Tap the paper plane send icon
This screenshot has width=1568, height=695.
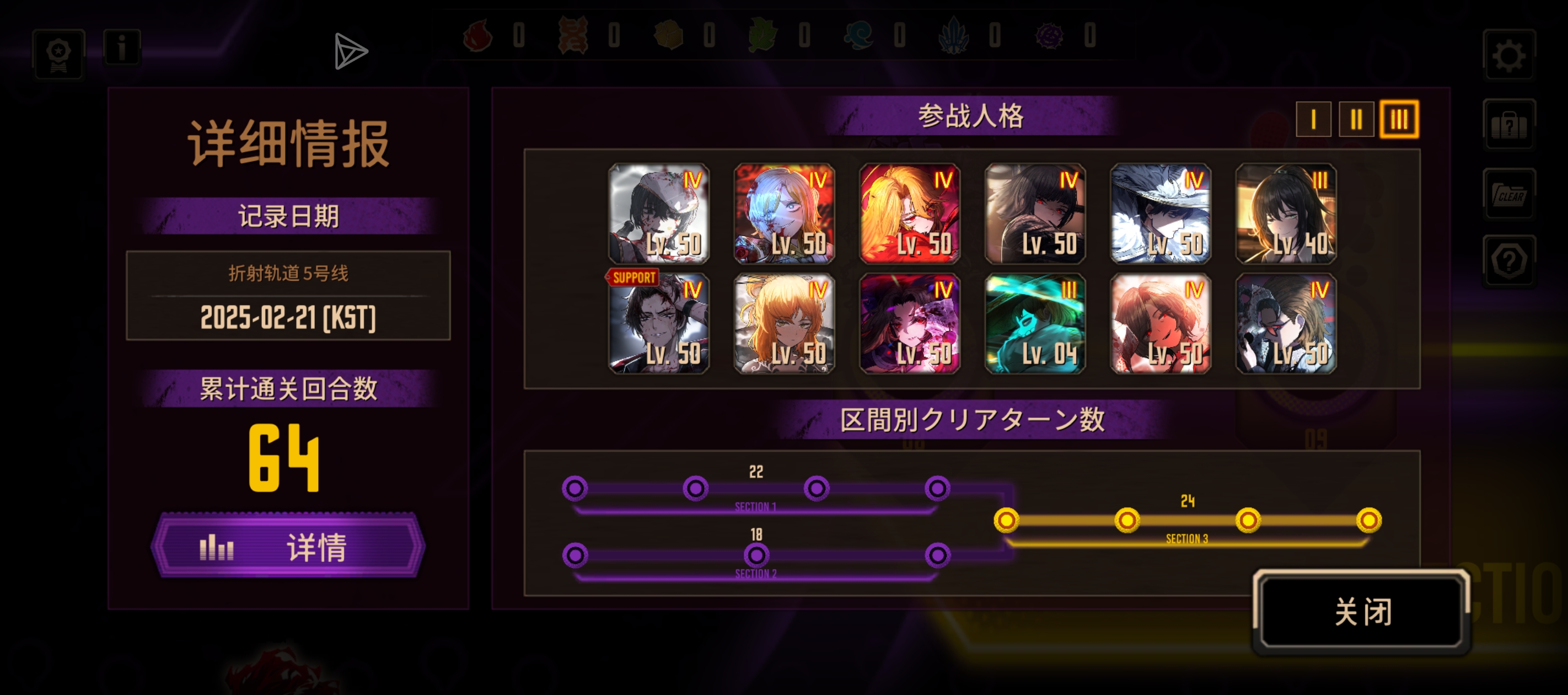click(x=351, y=51)
